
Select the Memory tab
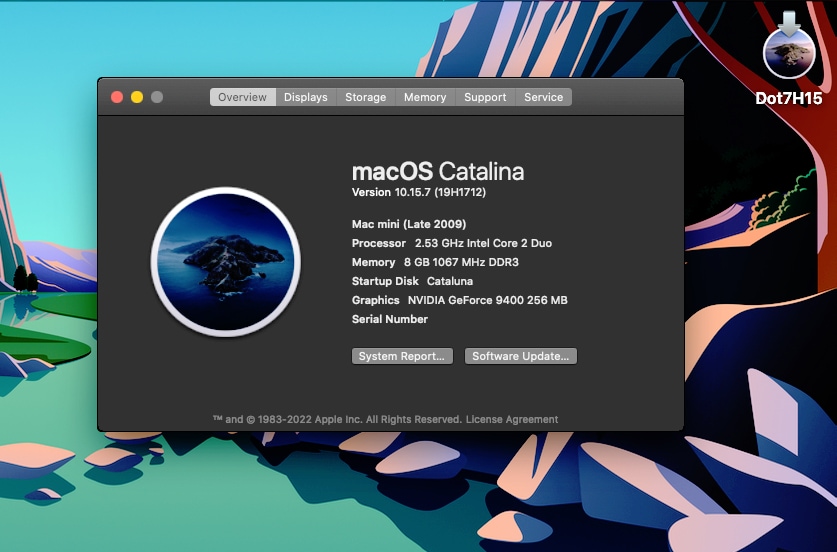coord(425,97)
